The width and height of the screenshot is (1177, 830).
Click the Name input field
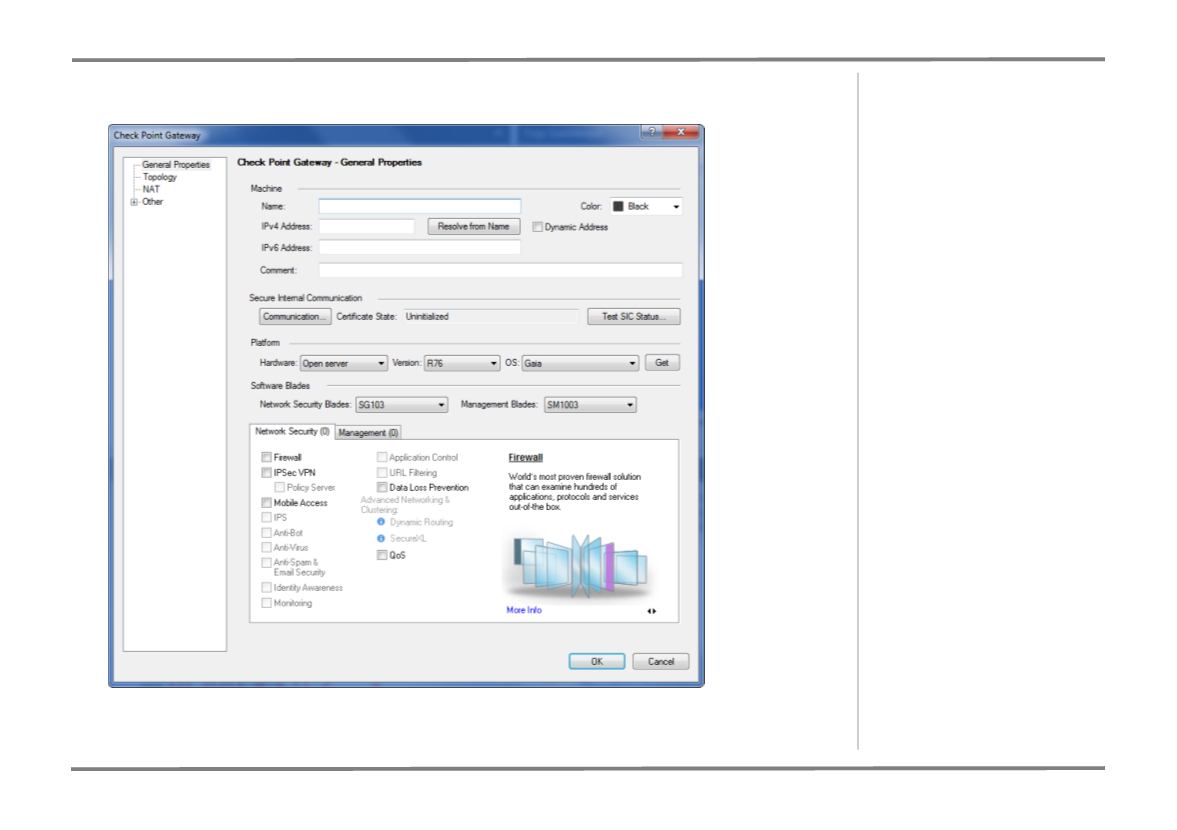tap(420, 206)
